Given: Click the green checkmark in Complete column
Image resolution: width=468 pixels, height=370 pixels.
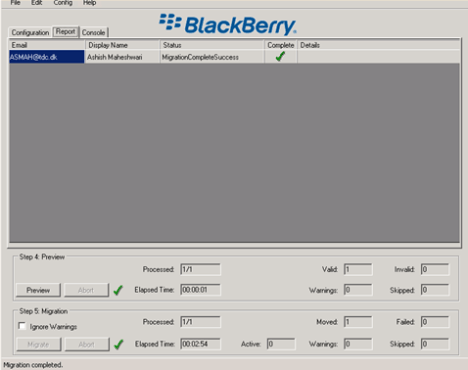Looking at the screenshot, I should point(280,57).
